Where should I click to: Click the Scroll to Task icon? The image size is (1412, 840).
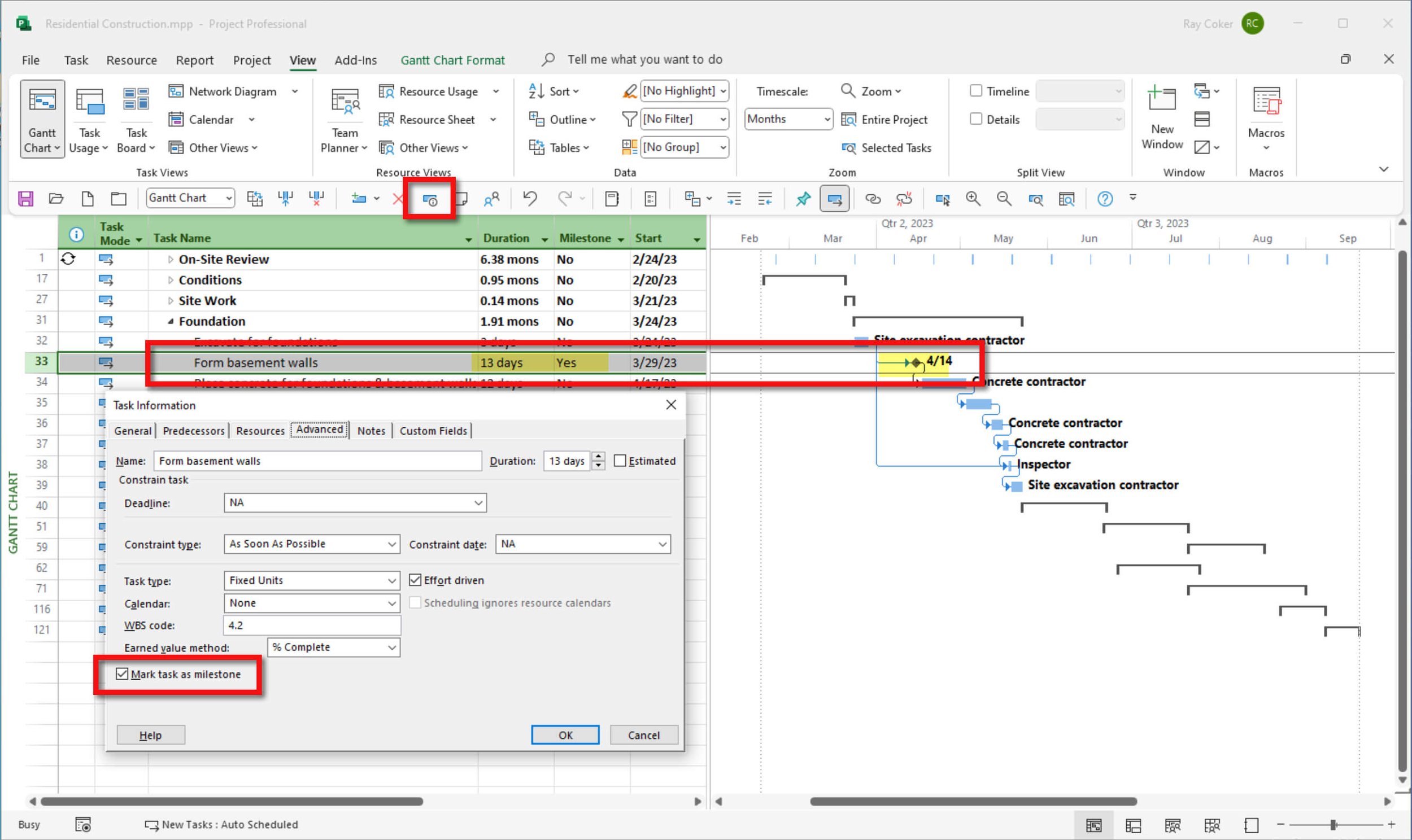[x=943, y=199]
